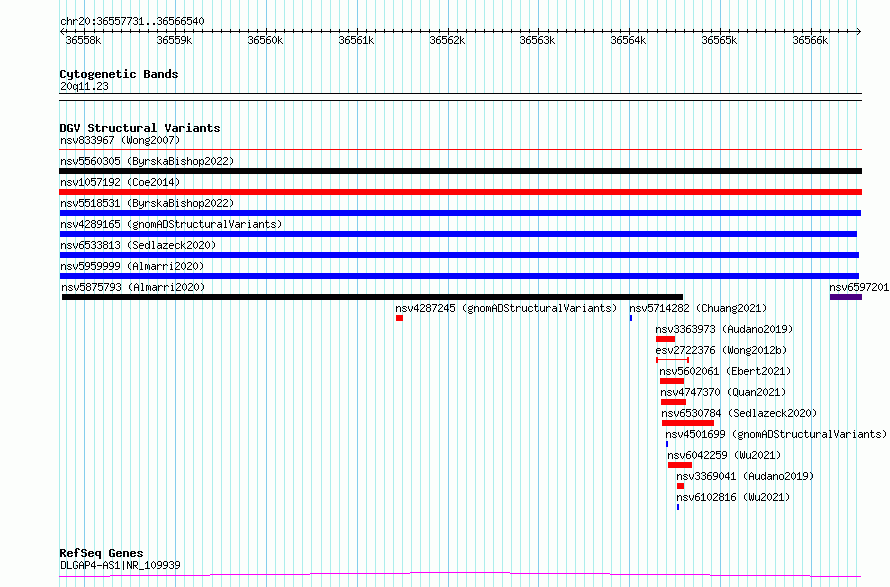Click the black bar of nsv5560305 (ByrskaBishop2022)
This screenshot has width=890, height=587.
click(460, 171)
